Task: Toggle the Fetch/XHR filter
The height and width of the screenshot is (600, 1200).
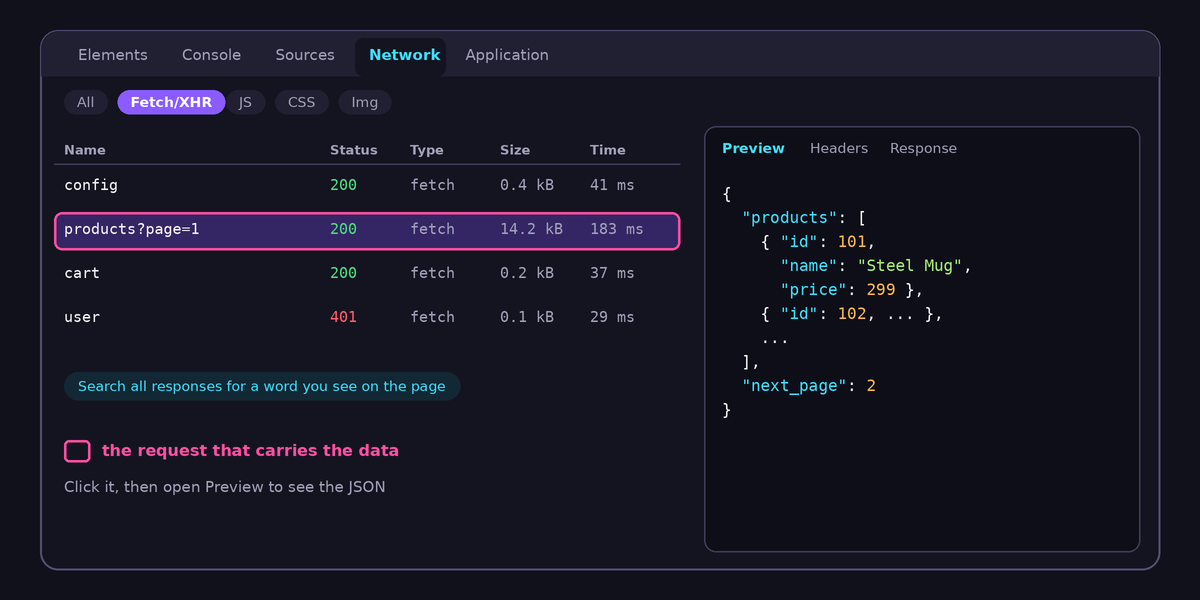Action: pyautogui.click(x=171, y=102)
